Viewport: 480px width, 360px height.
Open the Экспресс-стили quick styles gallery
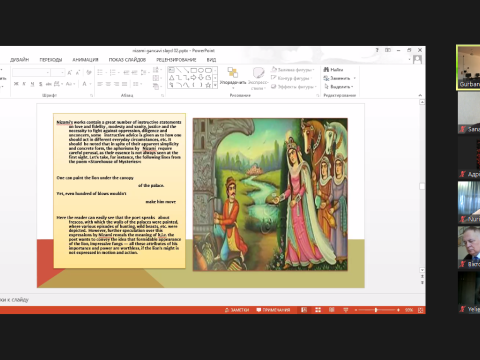coord(258,78)
